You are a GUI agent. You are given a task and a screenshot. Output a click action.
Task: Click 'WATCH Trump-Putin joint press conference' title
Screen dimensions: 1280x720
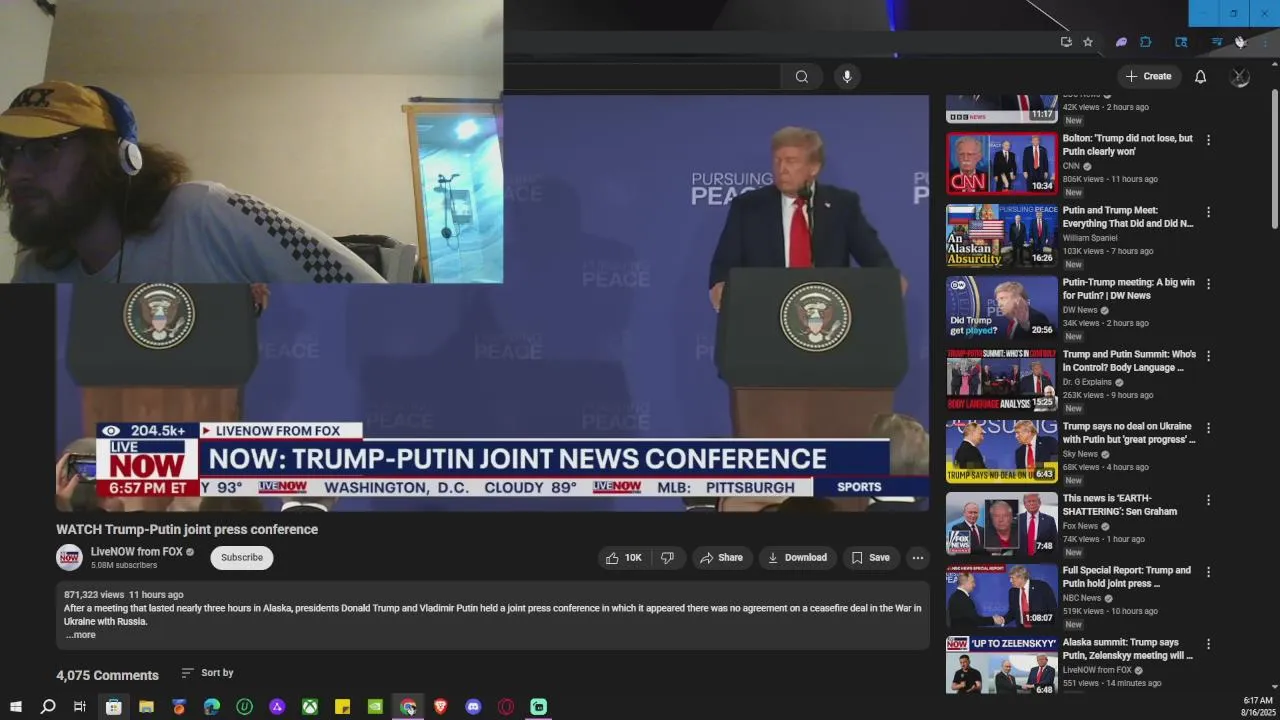click(x=187, y=530)
